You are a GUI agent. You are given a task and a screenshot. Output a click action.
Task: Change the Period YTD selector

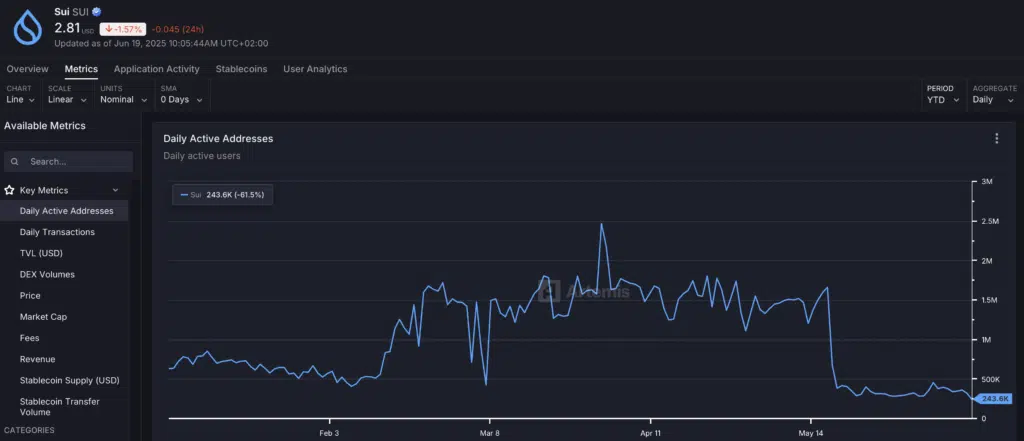click(943, 100)
